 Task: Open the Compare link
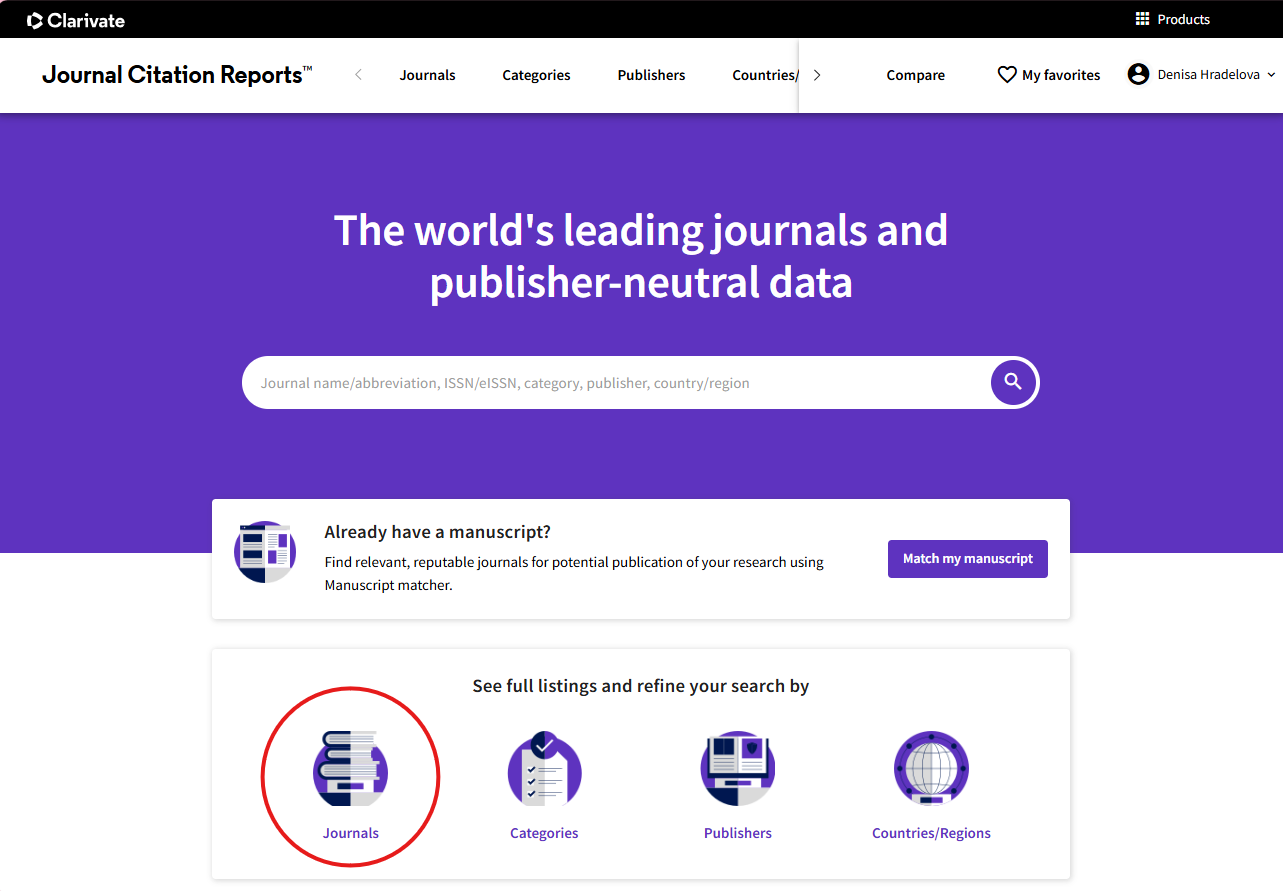tap(915, 75)
